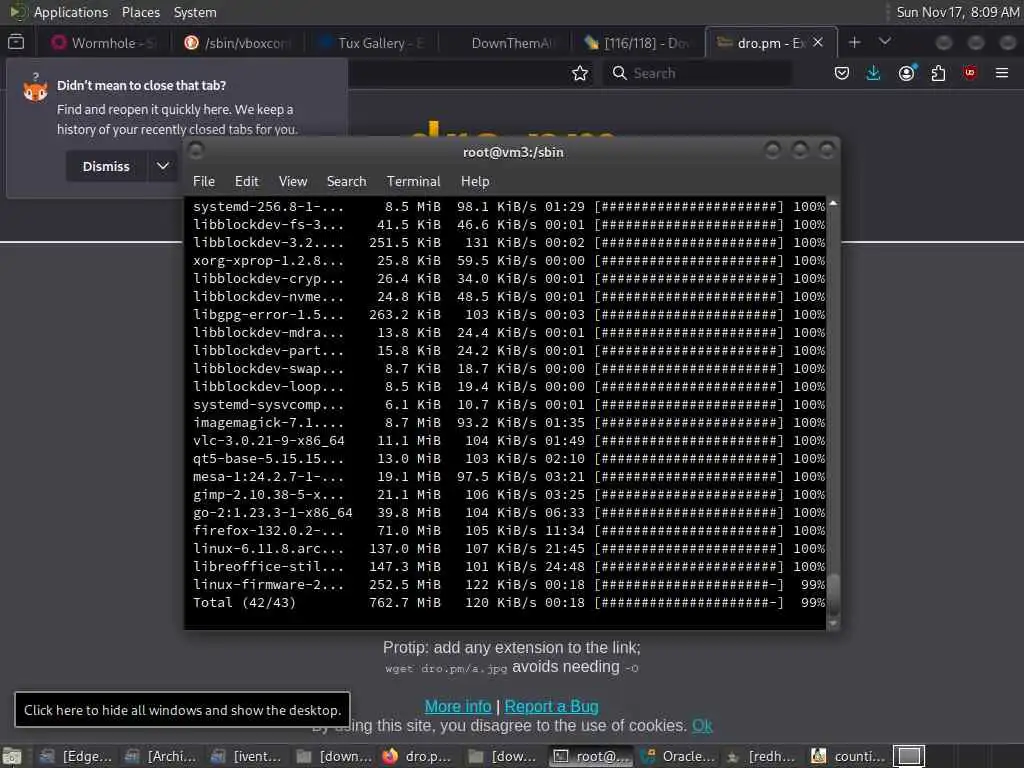Open Pocket save icon in toolbar
This screenshot has width=1024, height=768.
click(x=842, y=73)
